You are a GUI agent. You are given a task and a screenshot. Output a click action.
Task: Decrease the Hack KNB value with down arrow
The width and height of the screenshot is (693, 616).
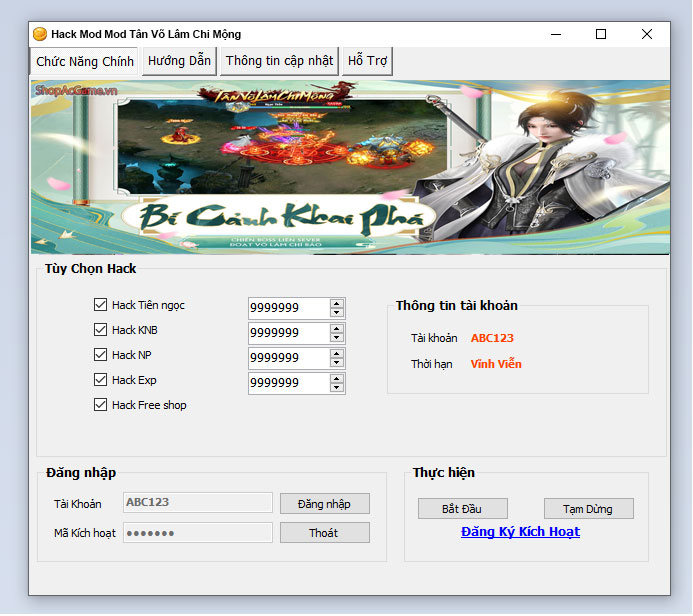(x=337, y=338)
